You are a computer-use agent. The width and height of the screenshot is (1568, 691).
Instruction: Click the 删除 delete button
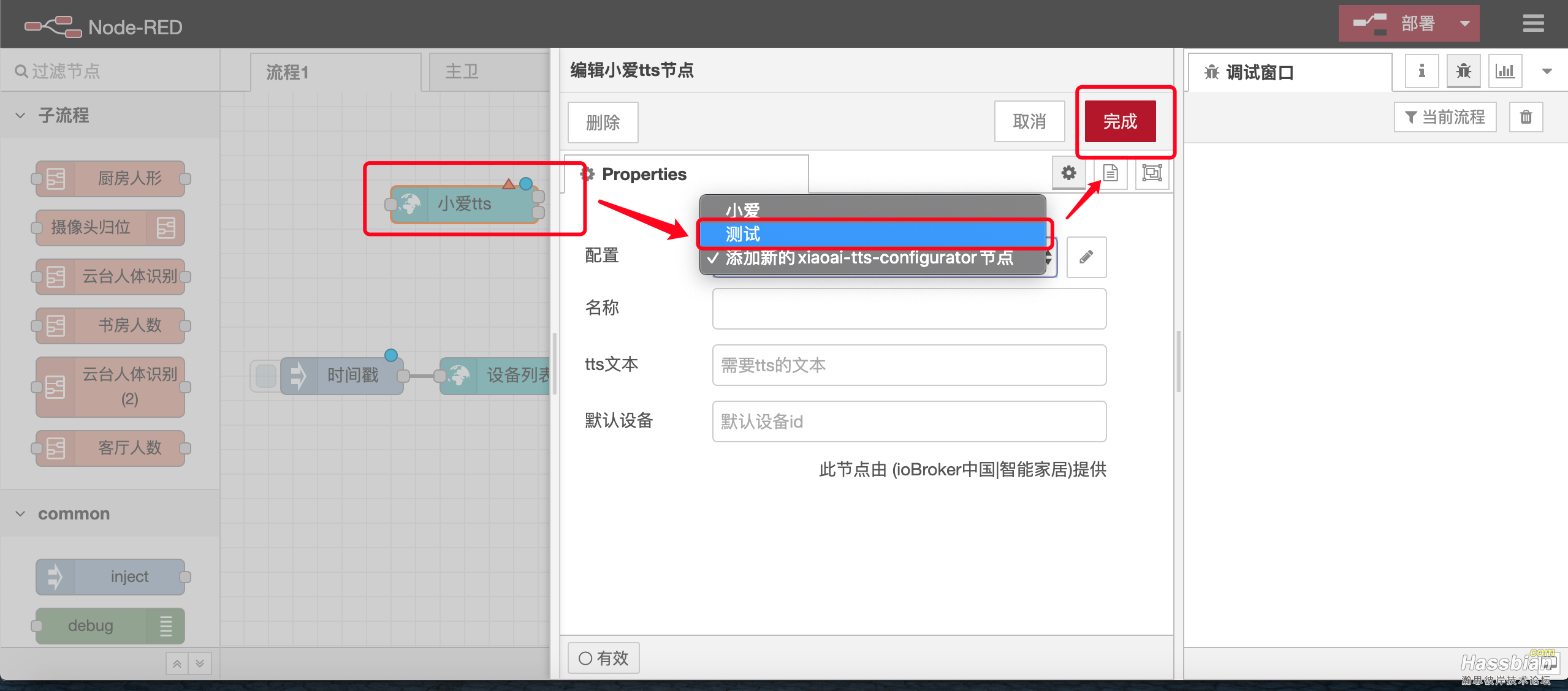coord(603,123)
